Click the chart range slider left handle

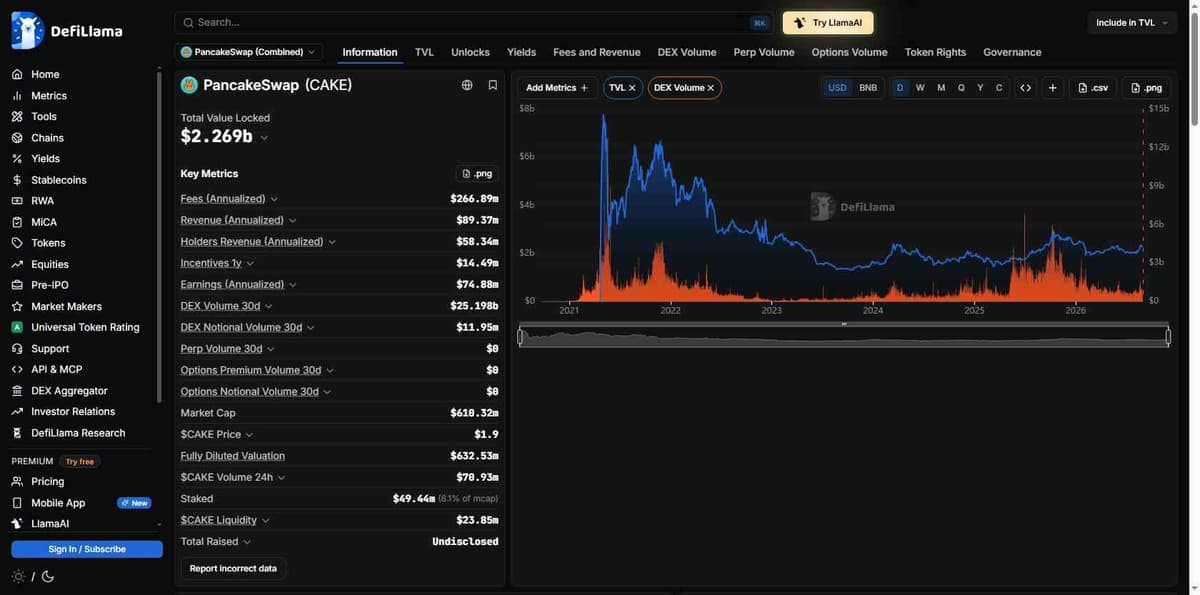coord(520,337)
